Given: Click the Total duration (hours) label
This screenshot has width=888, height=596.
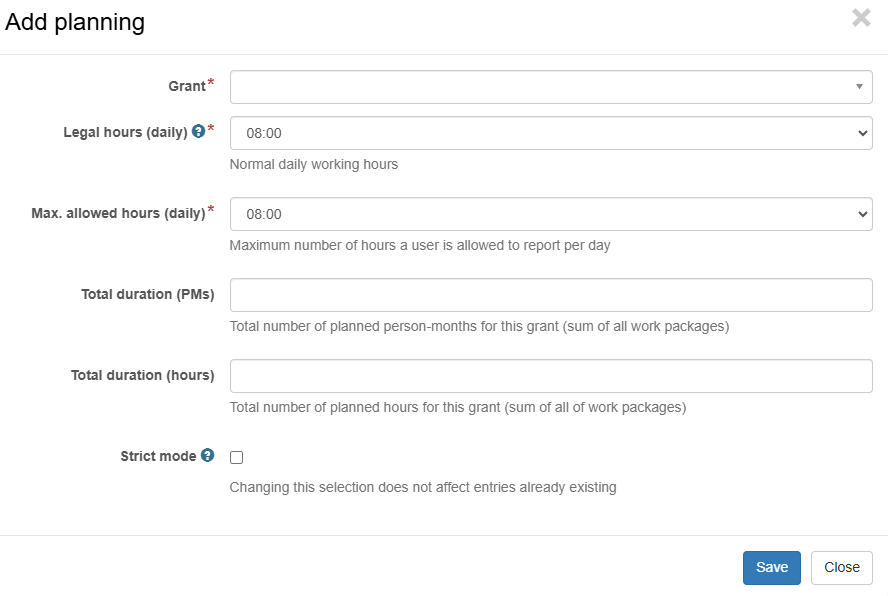Looking at the screenshot, I should (143, 375).
